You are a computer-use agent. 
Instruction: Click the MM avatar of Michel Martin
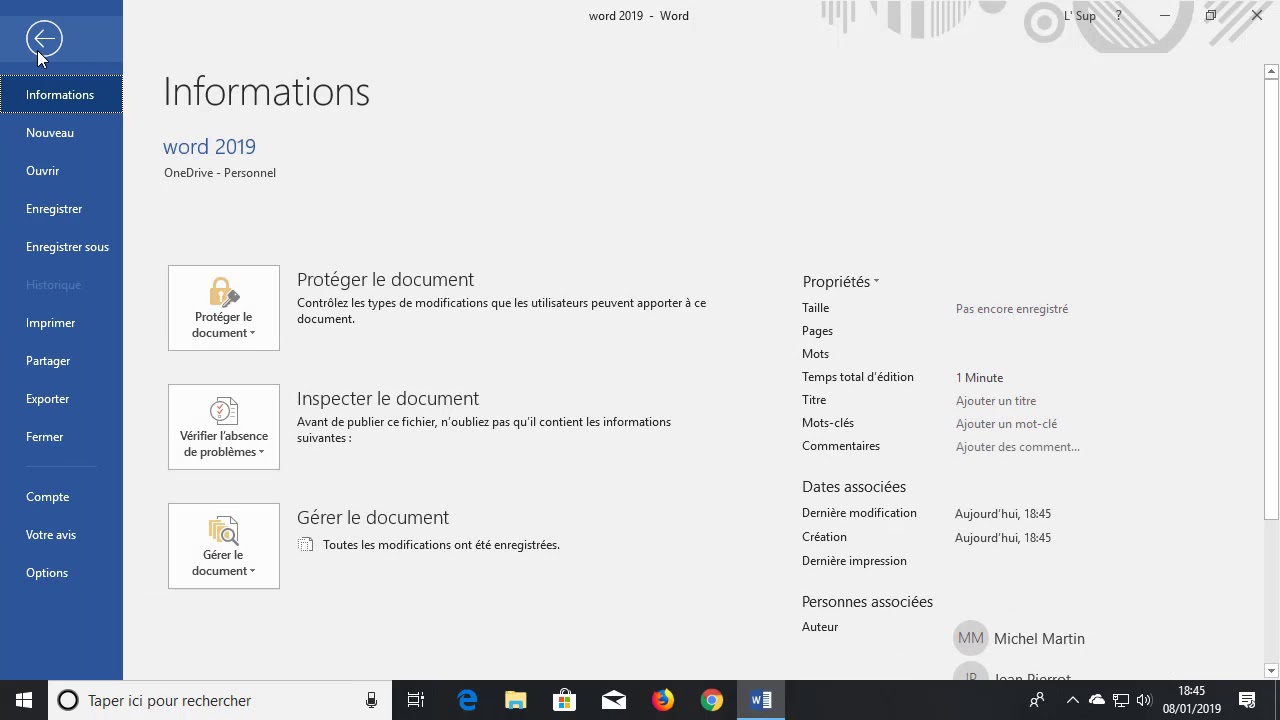coord(970,638)
